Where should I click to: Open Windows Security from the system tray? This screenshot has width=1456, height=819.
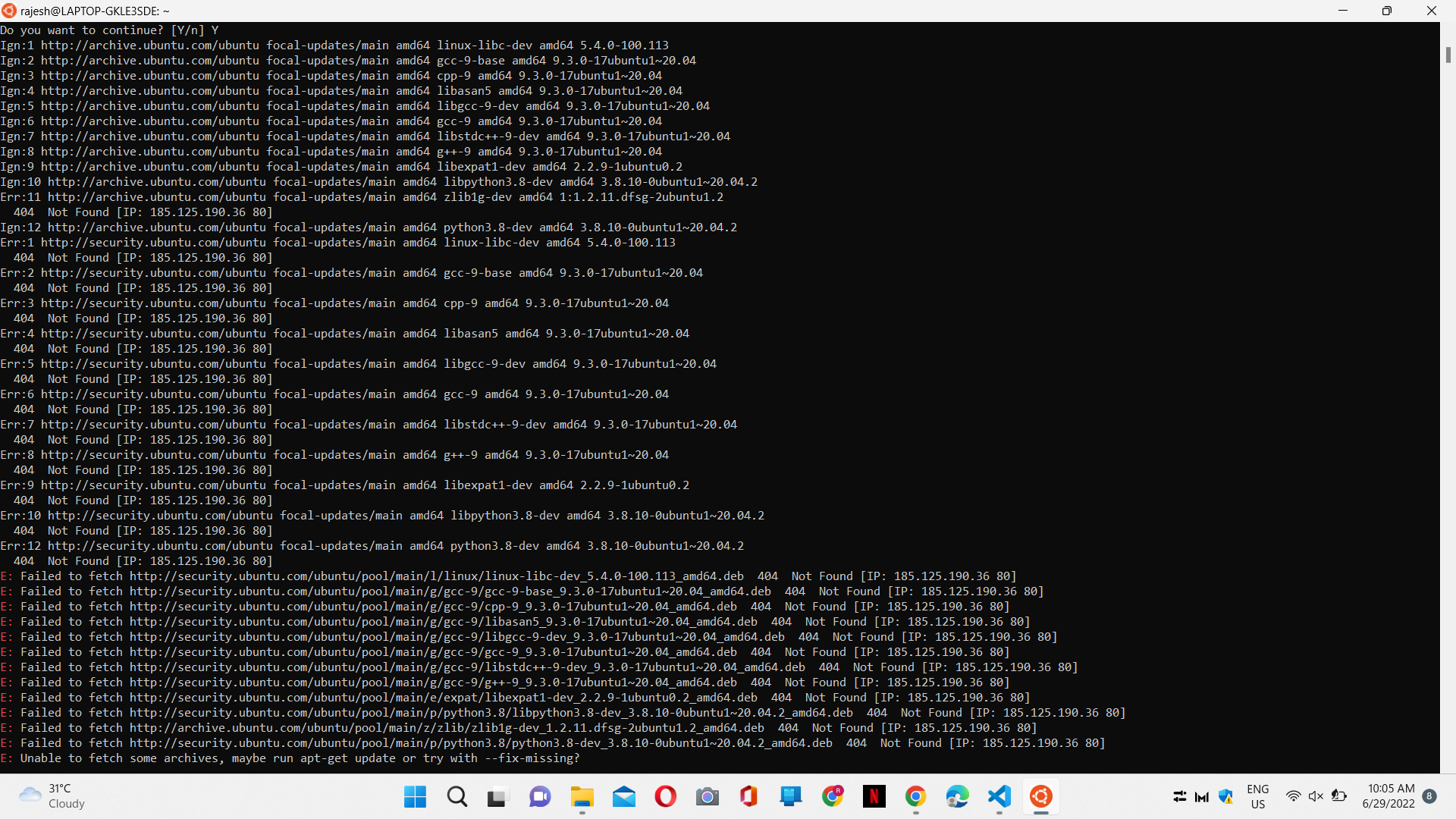pyautogui.click(x=1226, y=796)
